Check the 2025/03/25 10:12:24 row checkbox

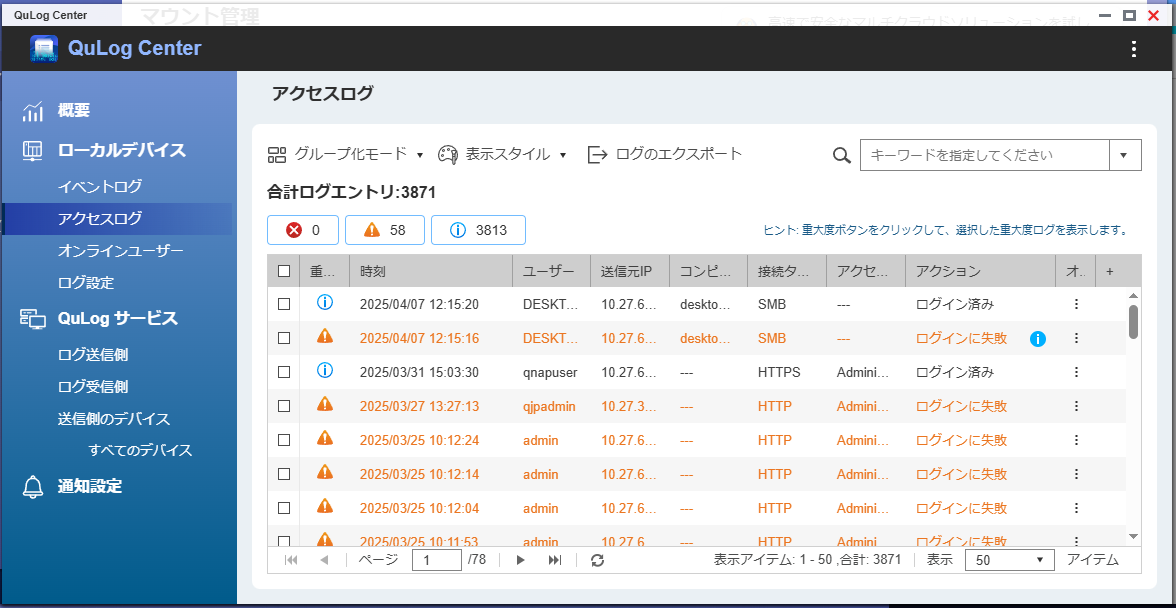284,440
